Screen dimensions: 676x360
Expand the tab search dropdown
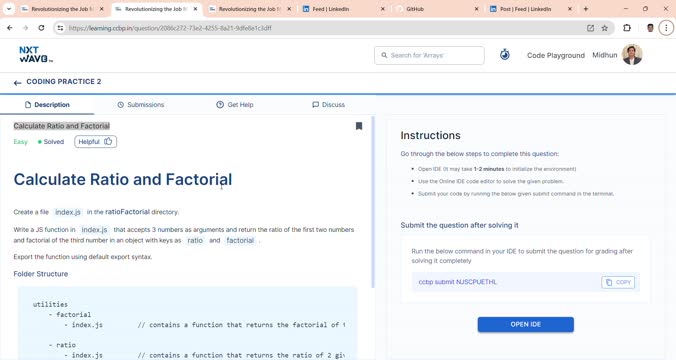pos(9,9)
